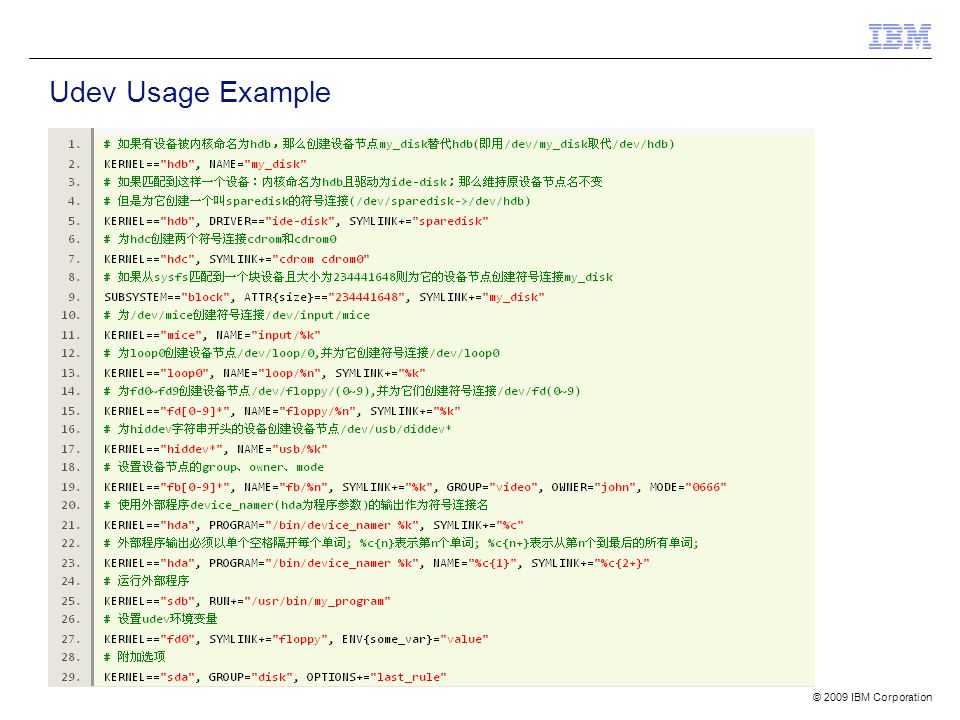
Task: Click the SUBSYSTEM=="block" rule line
Action: [x=324, y=297]
